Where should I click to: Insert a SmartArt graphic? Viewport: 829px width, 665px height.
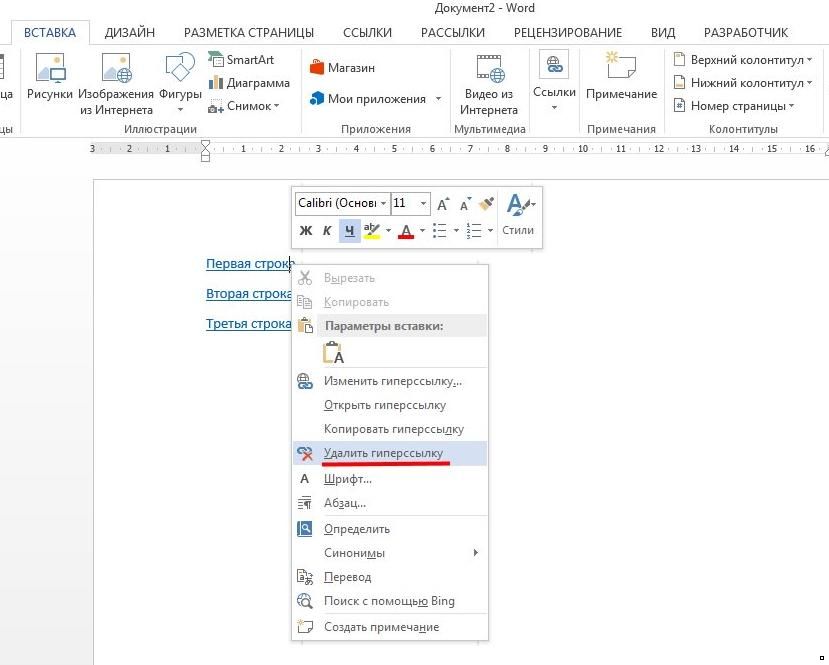241,60
